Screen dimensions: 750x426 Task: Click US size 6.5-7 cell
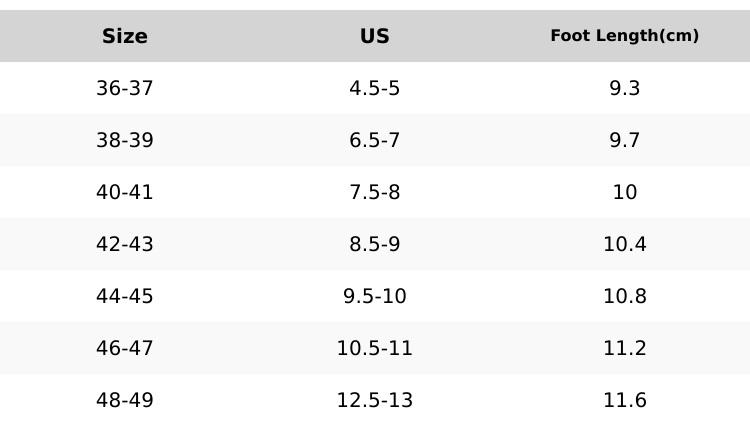374,140
